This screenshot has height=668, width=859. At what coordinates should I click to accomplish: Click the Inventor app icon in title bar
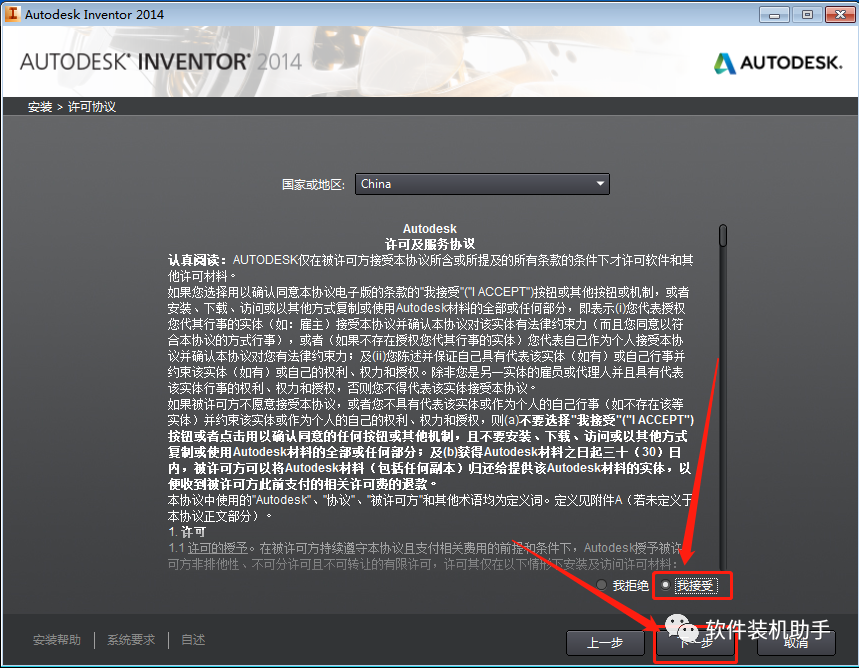tap(12, 14)
